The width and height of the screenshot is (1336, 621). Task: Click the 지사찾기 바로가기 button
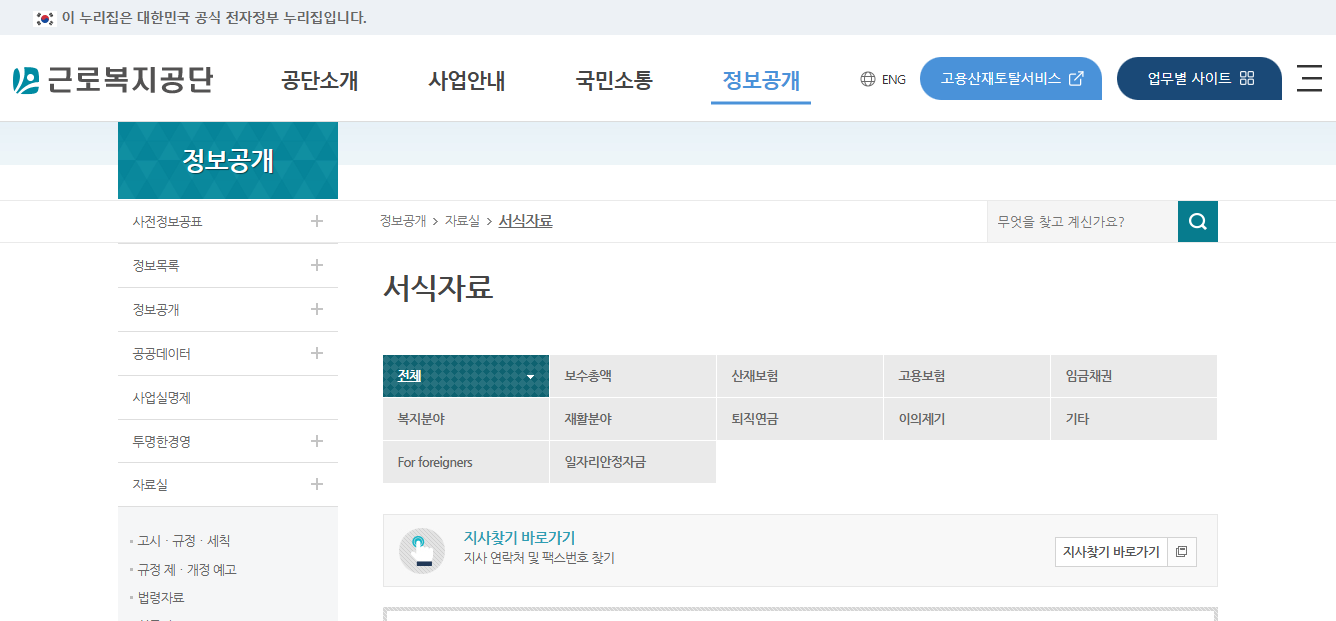[1113, 551]
